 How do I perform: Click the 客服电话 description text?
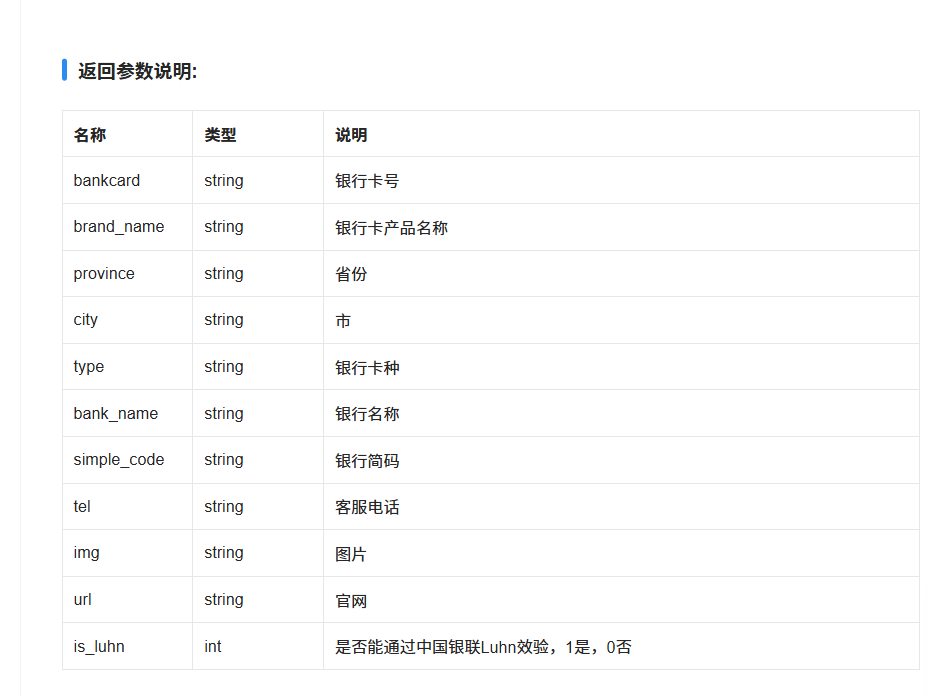pyautogui.click(x=364, y=506)
